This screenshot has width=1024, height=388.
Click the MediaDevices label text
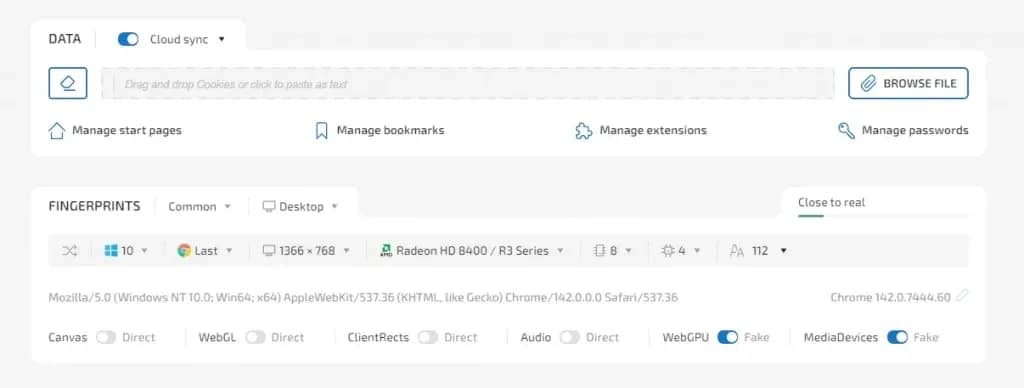[x=840, y=338]
